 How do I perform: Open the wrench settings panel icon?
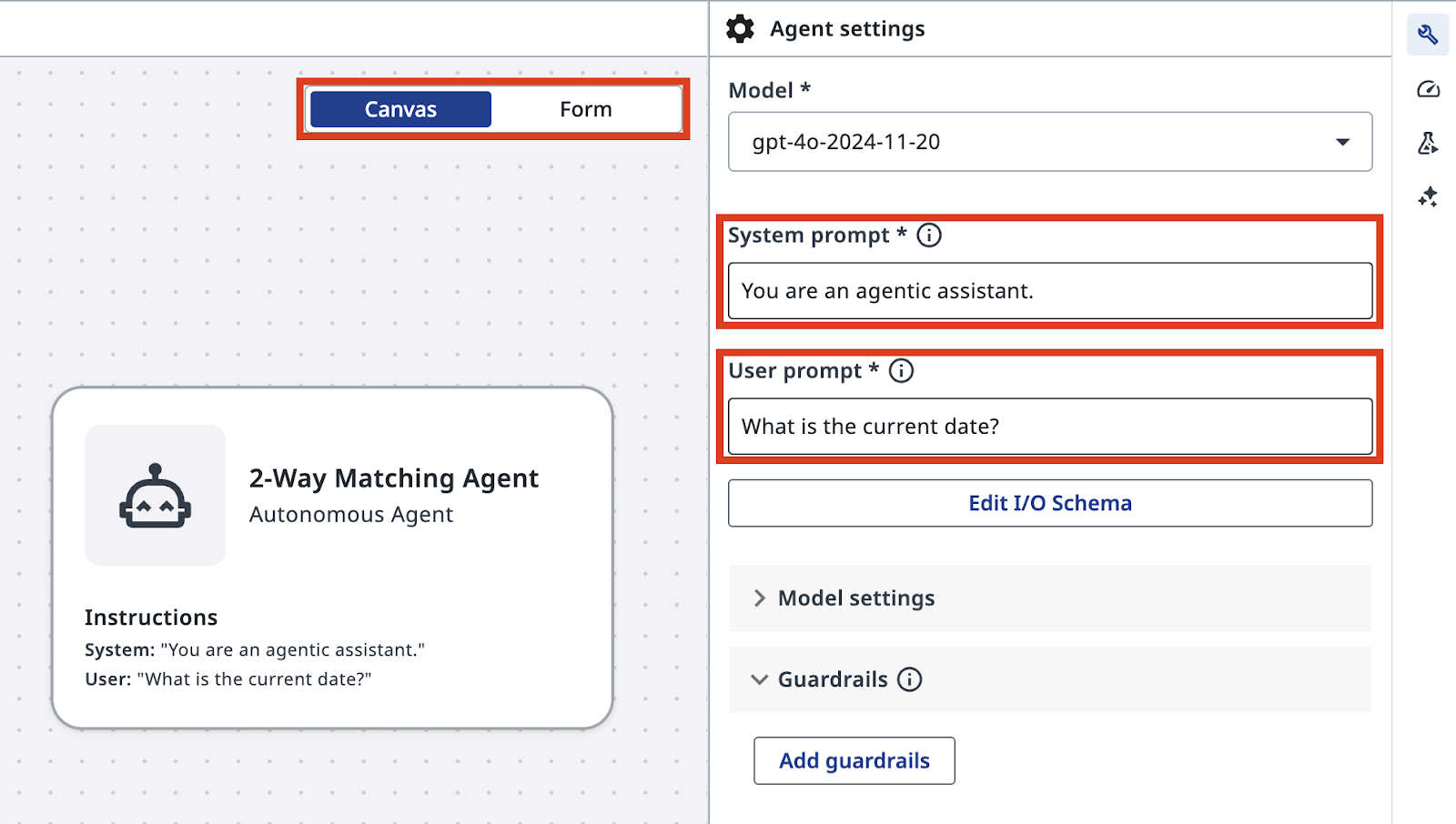(x=1428, y=35)
